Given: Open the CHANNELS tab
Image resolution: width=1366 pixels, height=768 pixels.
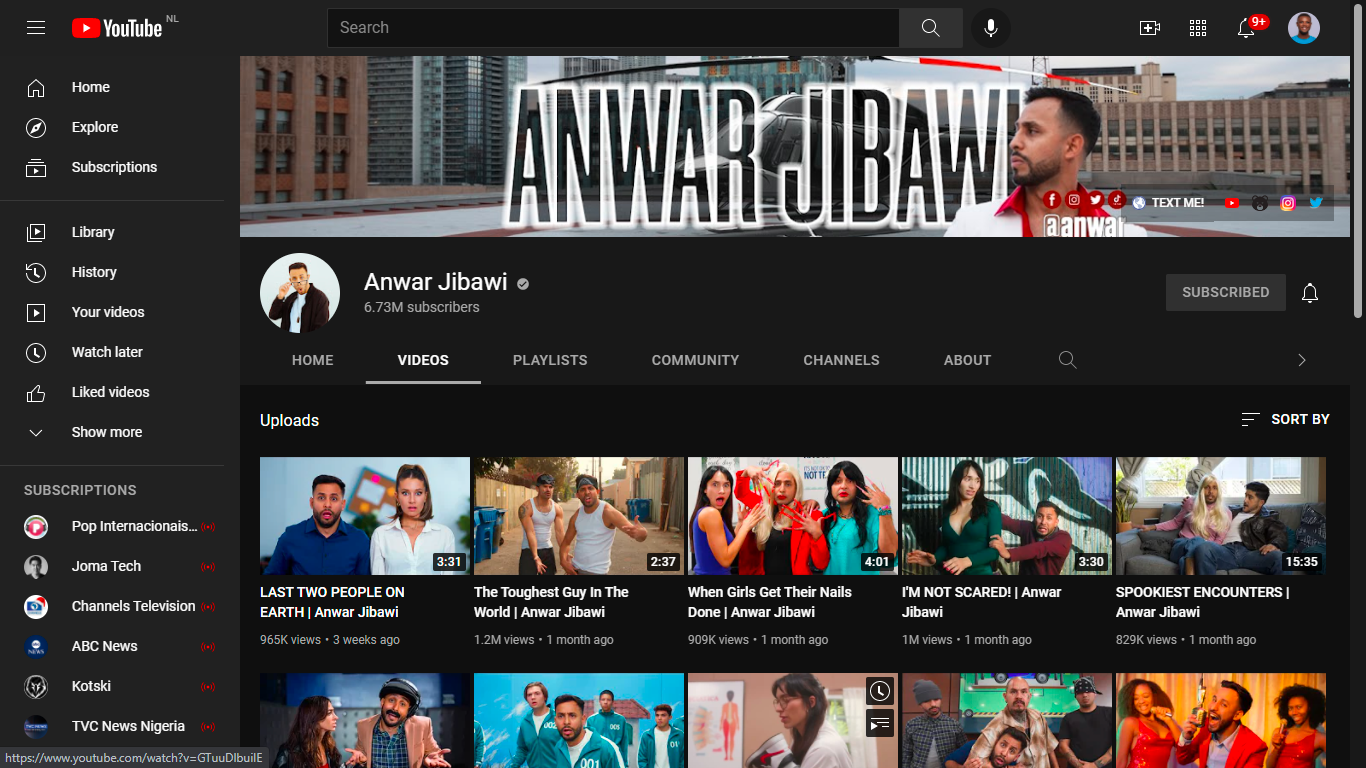Looking at the screenshot, I should (842, 360).
